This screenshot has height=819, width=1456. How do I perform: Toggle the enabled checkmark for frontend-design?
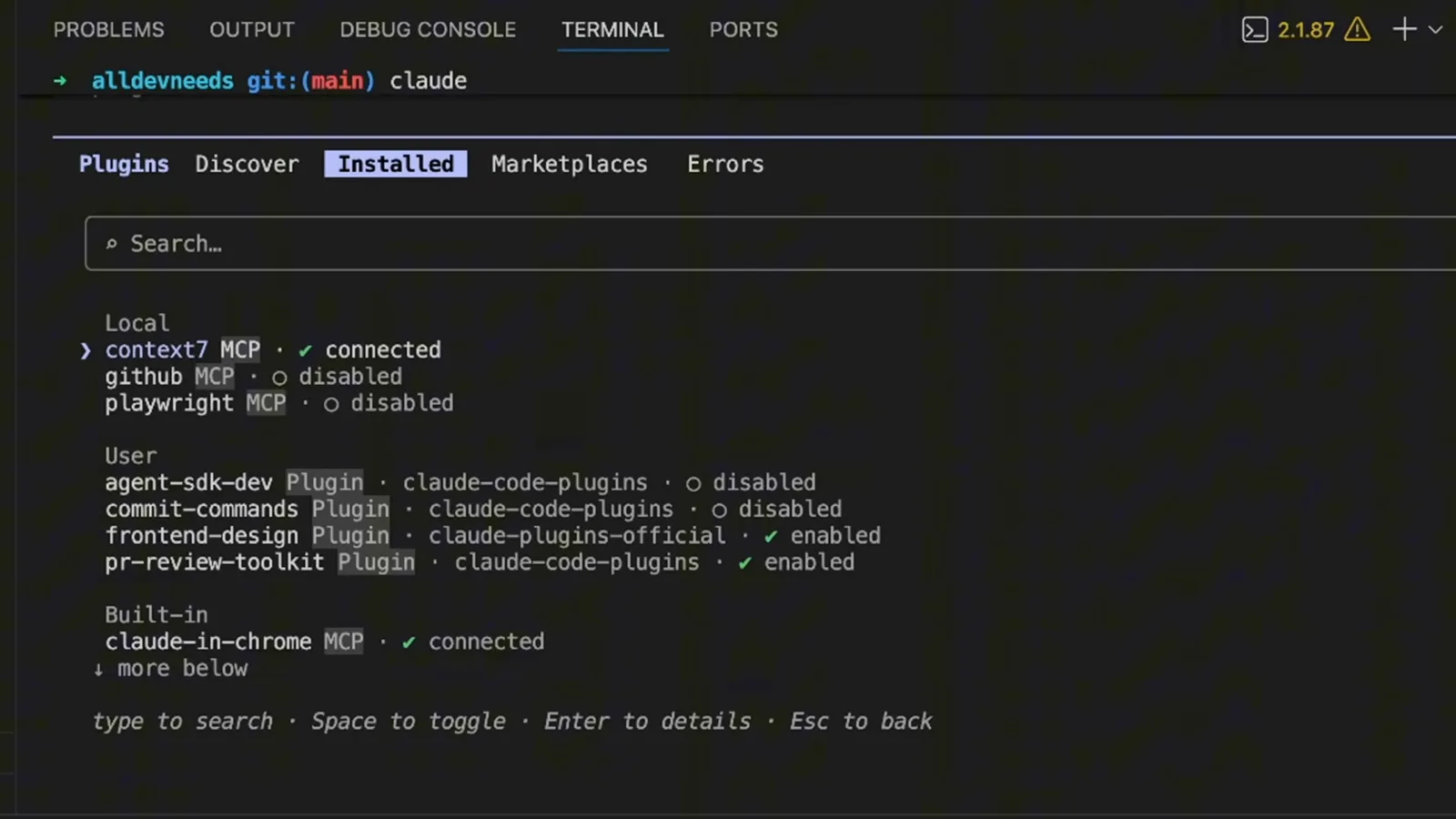pos(771,536)
